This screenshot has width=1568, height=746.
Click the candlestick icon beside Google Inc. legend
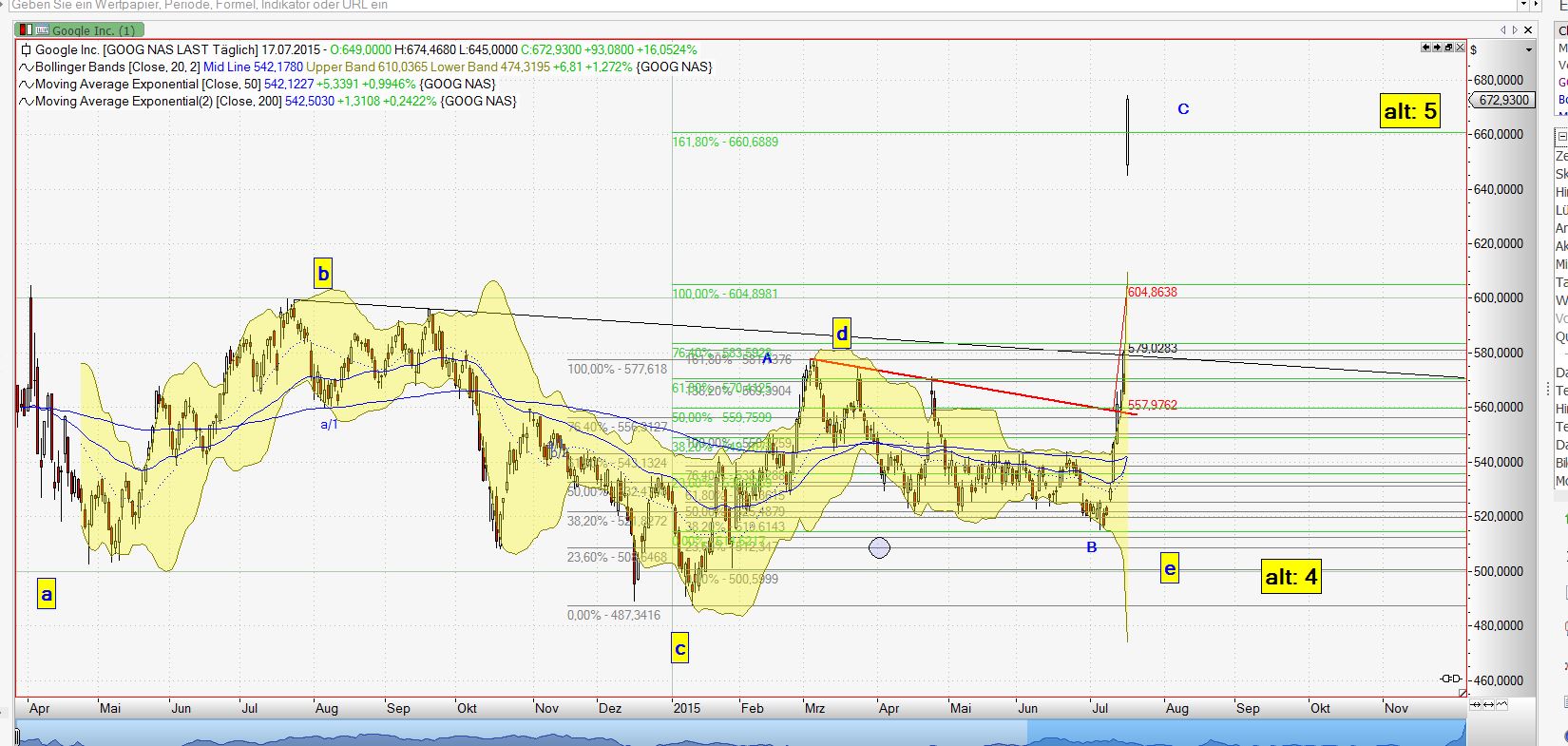[27, 50]
